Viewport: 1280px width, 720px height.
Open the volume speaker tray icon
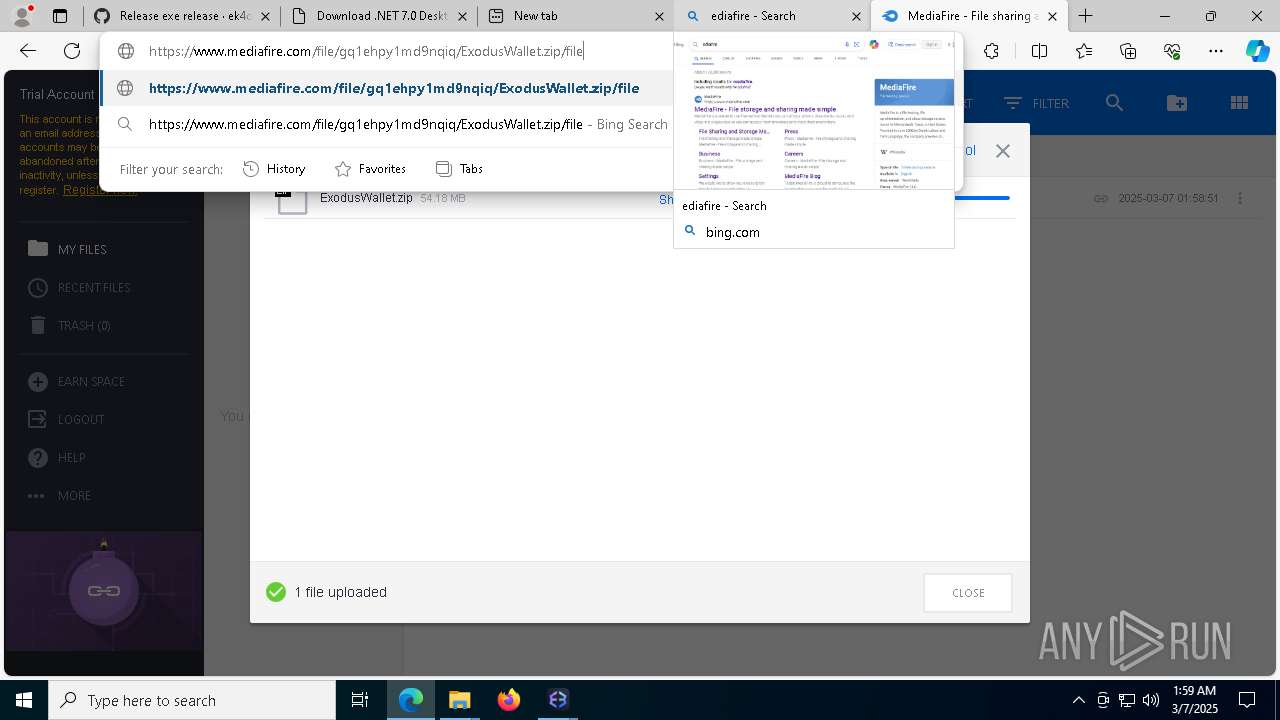coord(1150,700)
